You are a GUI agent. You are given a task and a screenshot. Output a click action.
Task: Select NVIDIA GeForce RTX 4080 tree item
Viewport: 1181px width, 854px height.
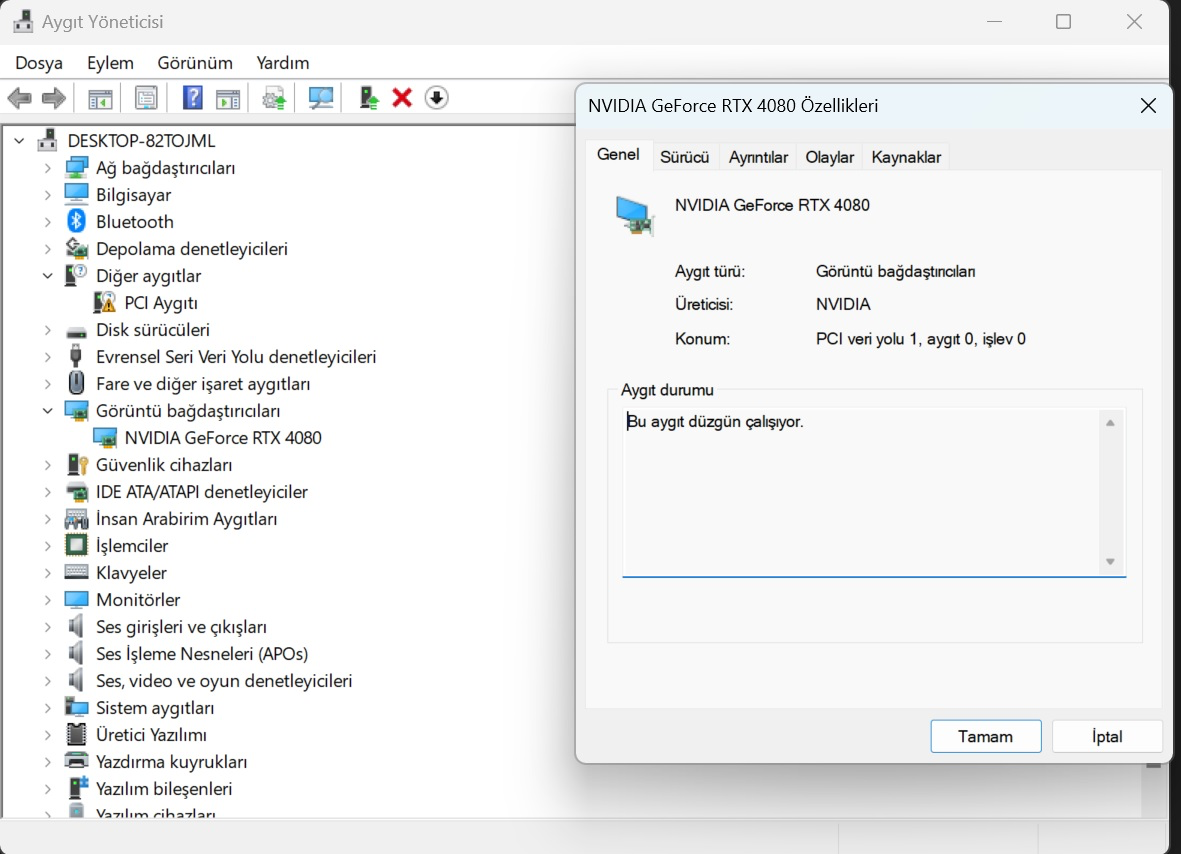coord(223,438)
